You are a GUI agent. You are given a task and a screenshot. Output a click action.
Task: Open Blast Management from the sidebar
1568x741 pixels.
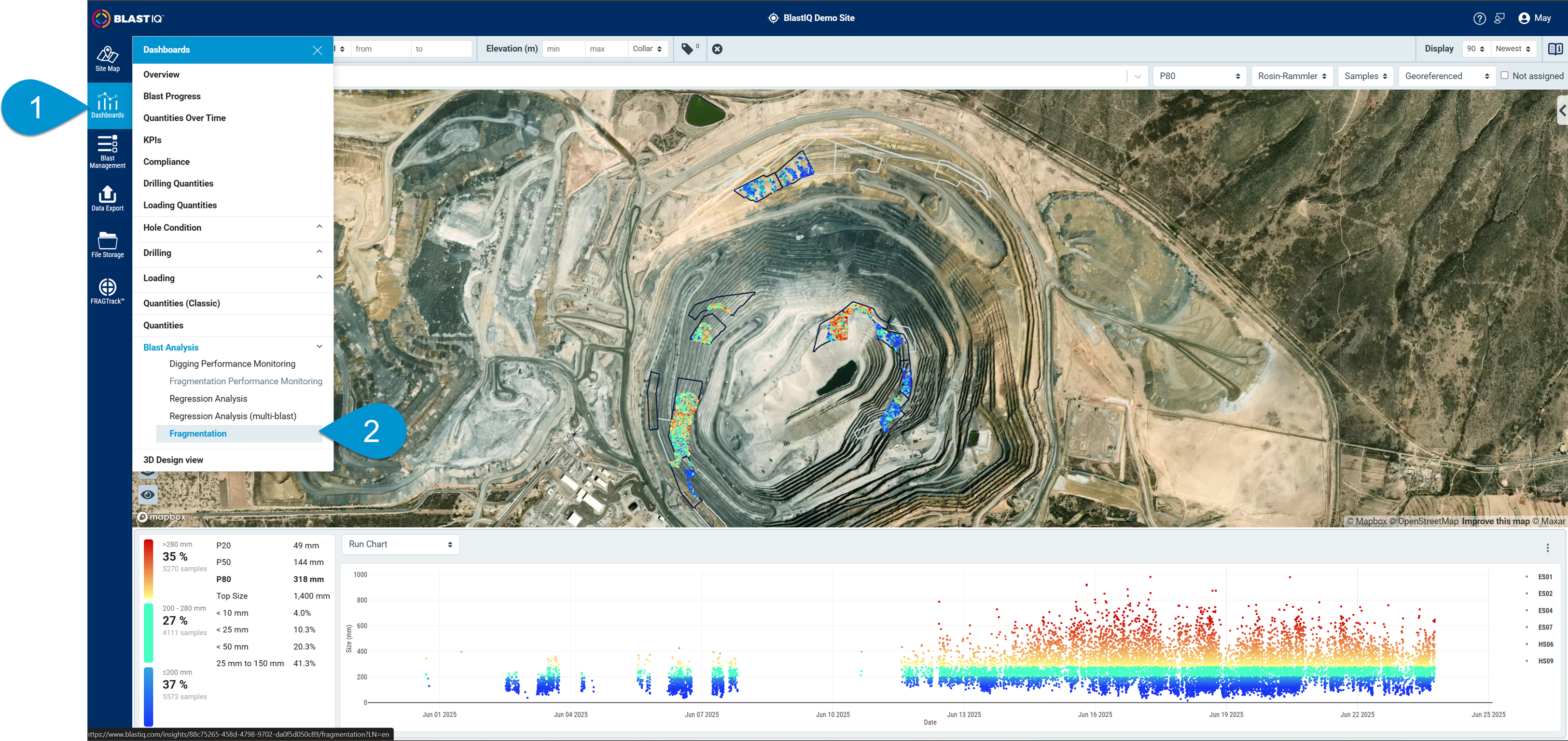tap(108, 152)
